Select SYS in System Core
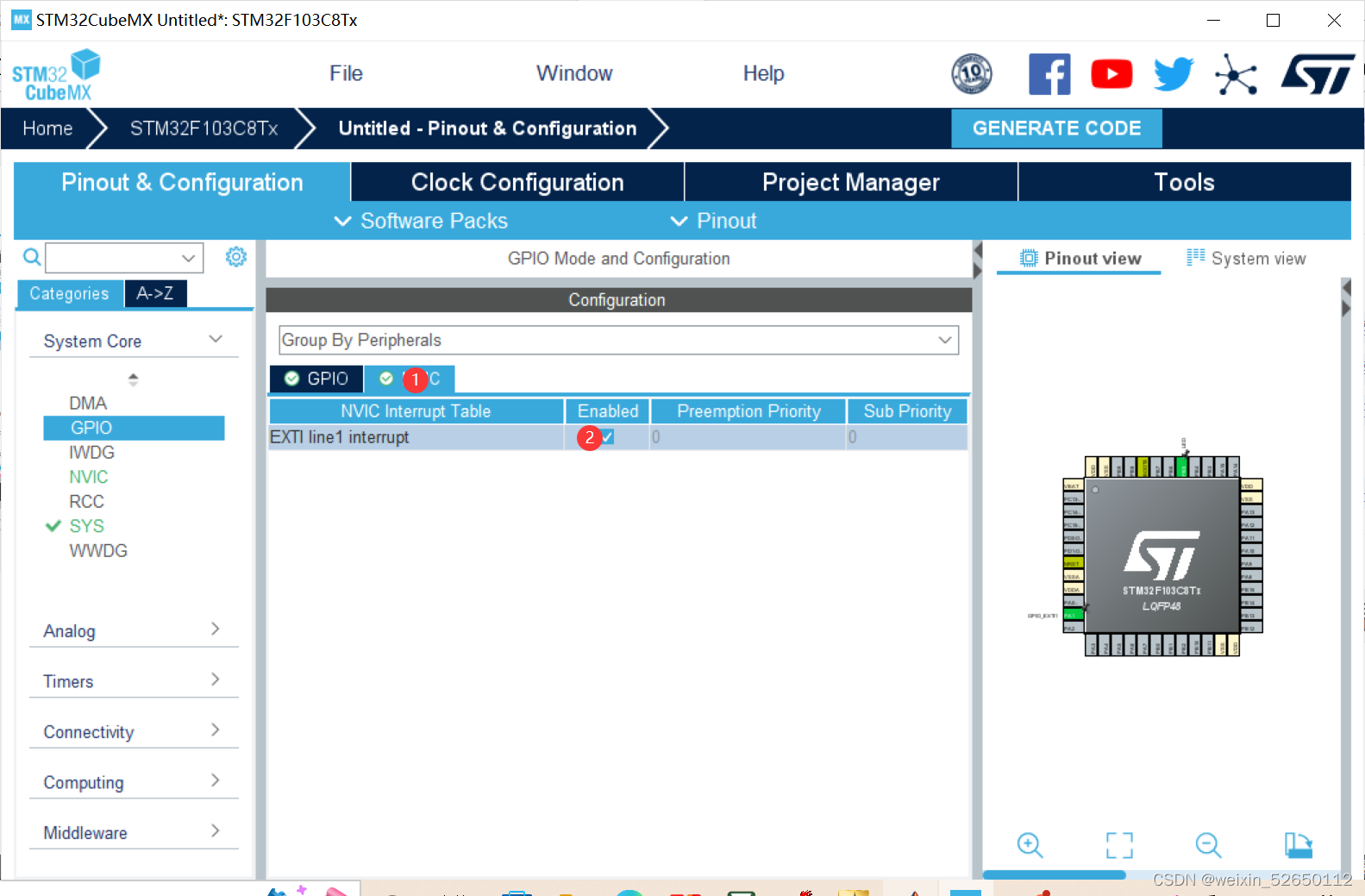This screenshot has height=896, width=1365. [86, 526]
